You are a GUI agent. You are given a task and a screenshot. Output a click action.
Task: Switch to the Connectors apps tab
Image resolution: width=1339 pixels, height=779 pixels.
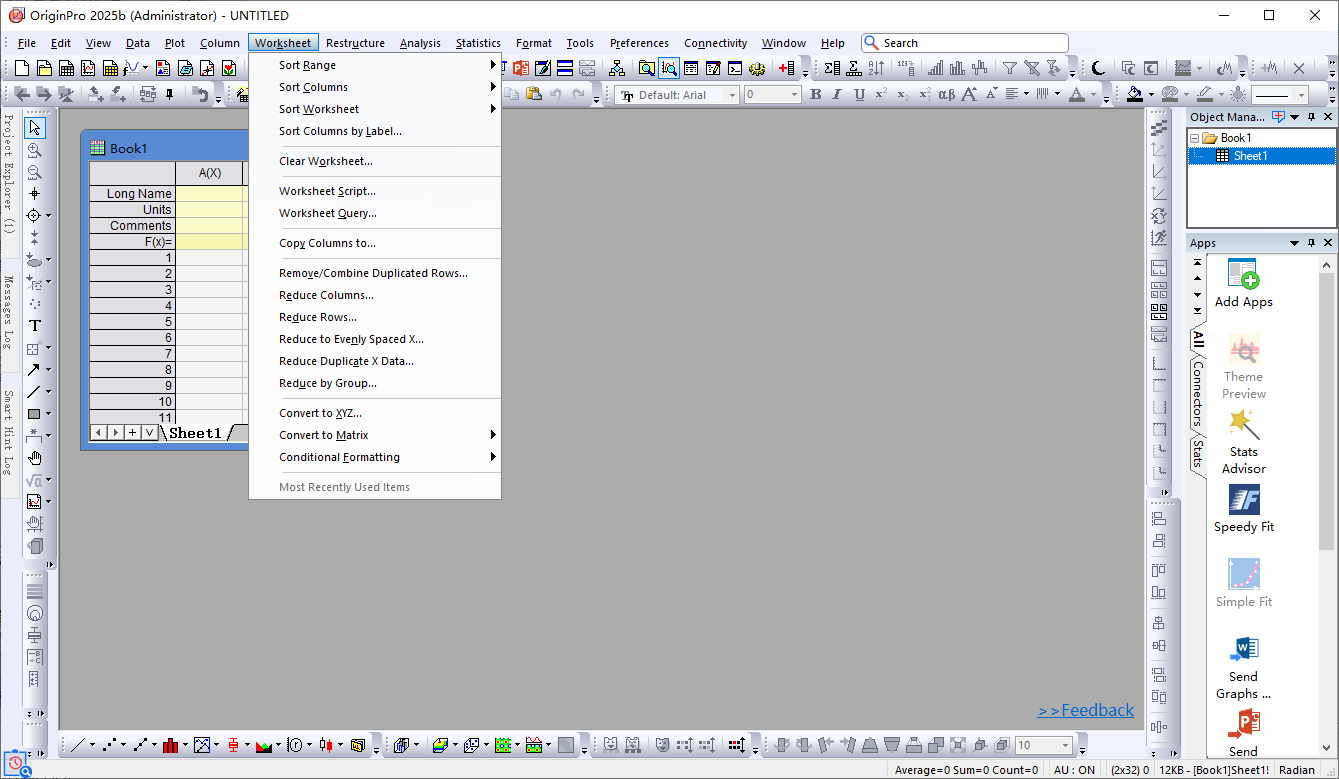click(1197, 393)
